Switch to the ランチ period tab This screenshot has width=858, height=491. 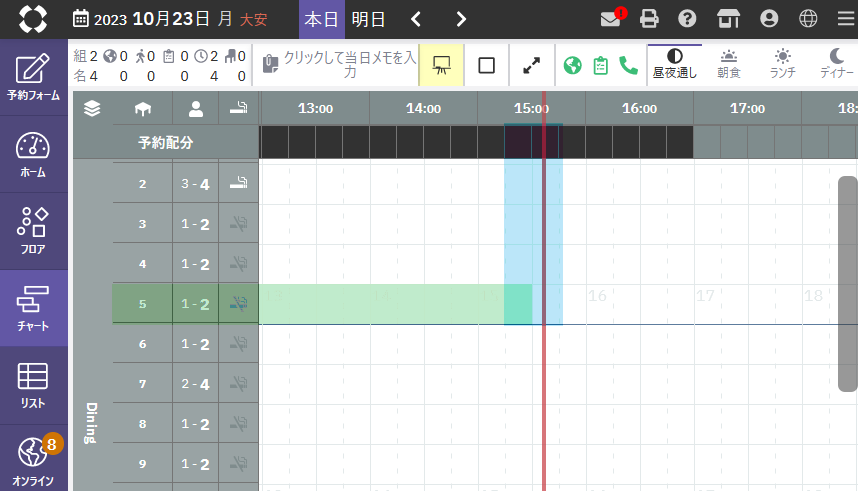click(782, 64)
